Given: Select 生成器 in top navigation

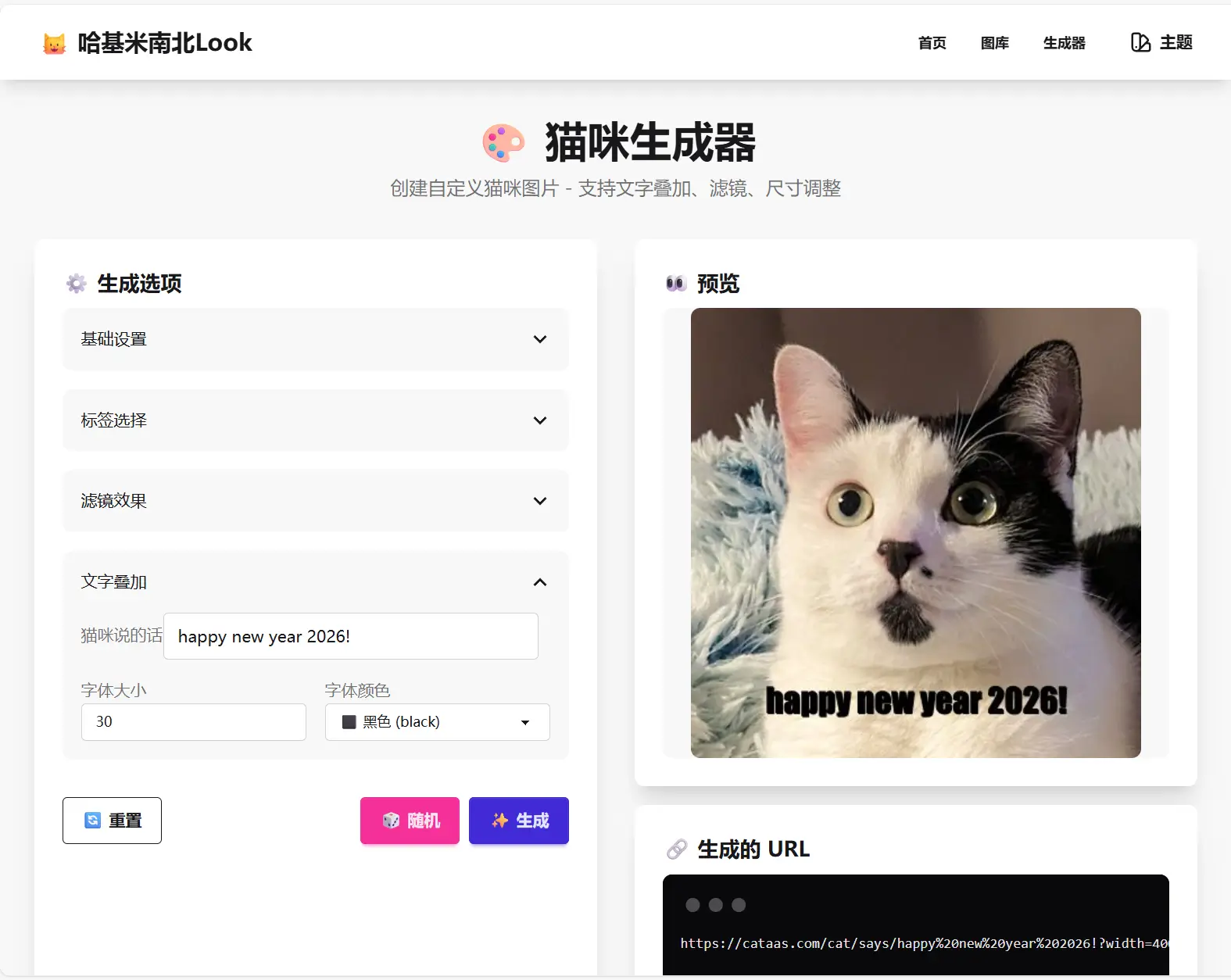Looking at the screenshot, I should click(1064, 43).
